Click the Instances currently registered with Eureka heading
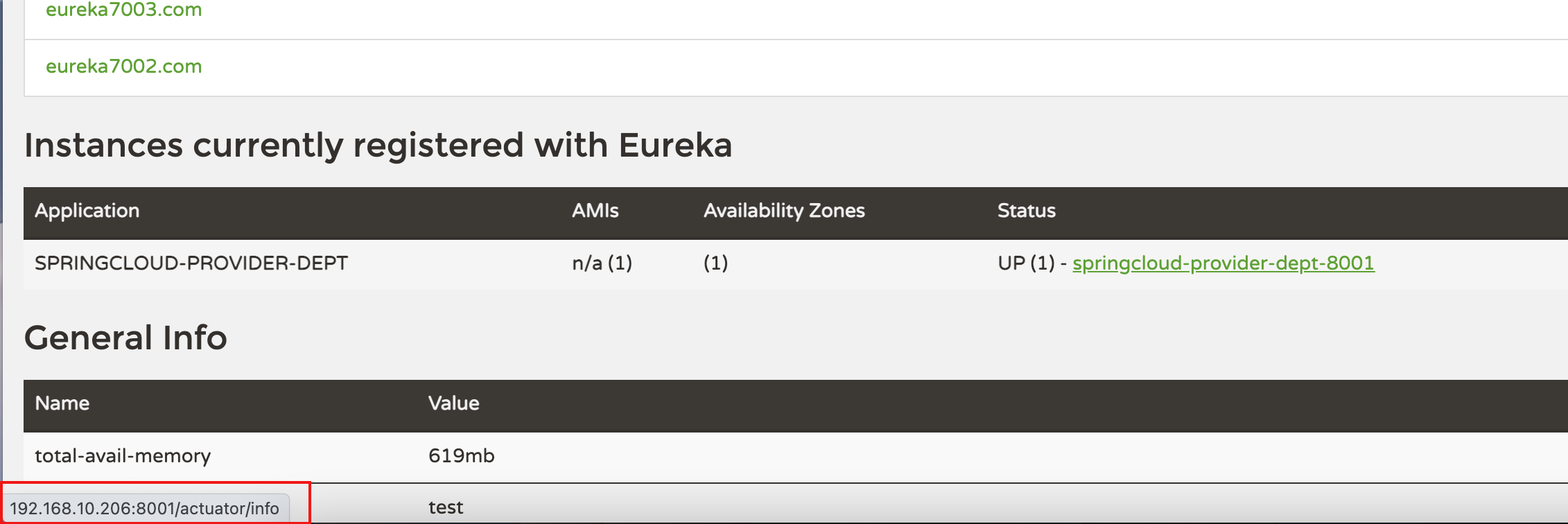1568x524 pixels. [378, 146]
